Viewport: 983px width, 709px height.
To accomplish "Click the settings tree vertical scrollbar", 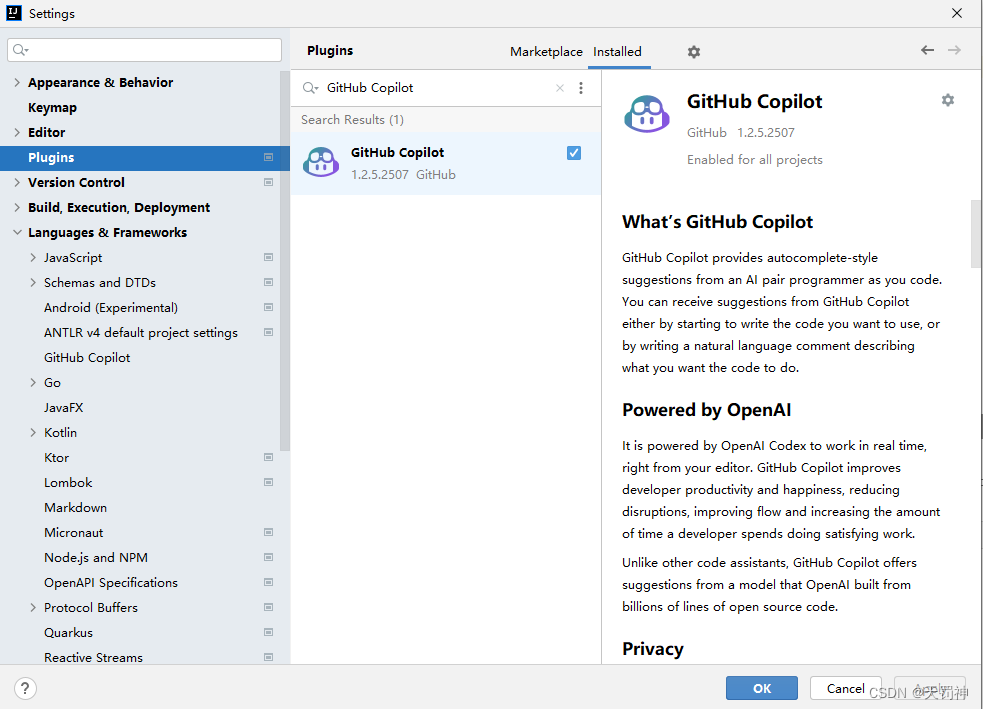I will [285, 260].
